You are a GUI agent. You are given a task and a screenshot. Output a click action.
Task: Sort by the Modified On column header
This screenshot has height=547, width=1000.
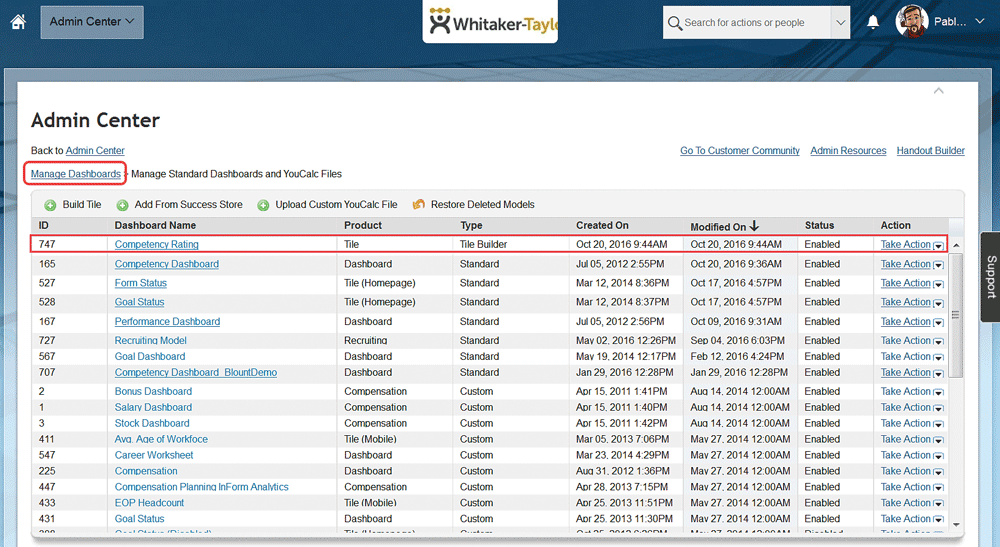[x=724, y=226]
